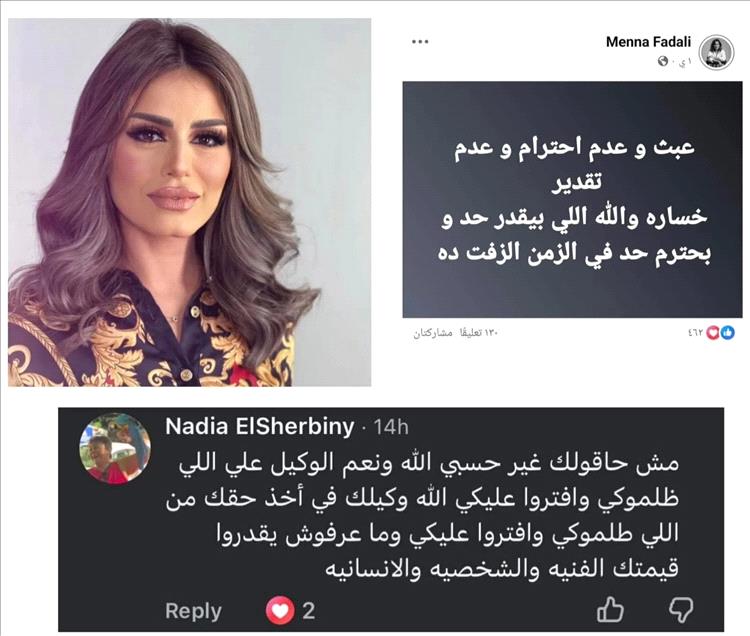Click the ٤٦٢ reactions count
Image resolution: width=750 pixels, height=636 pixels.
(695, 333)
